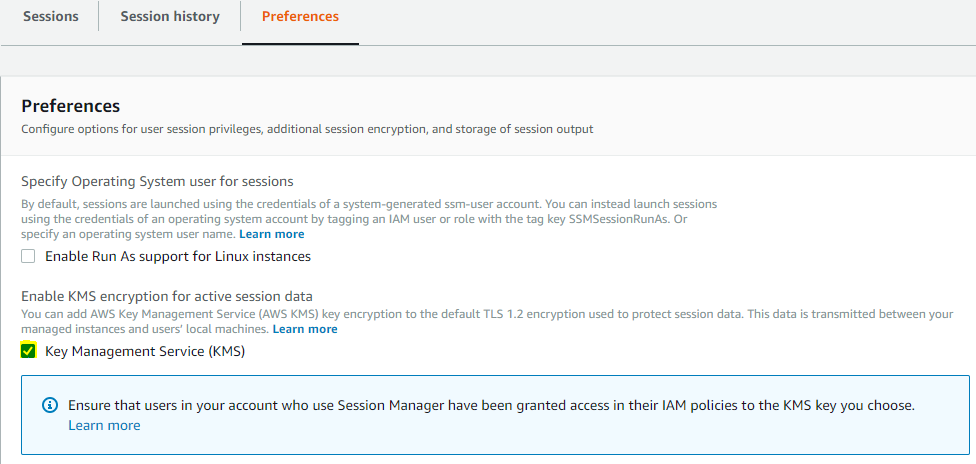Click the blue information alert box background

pos(495,415)
